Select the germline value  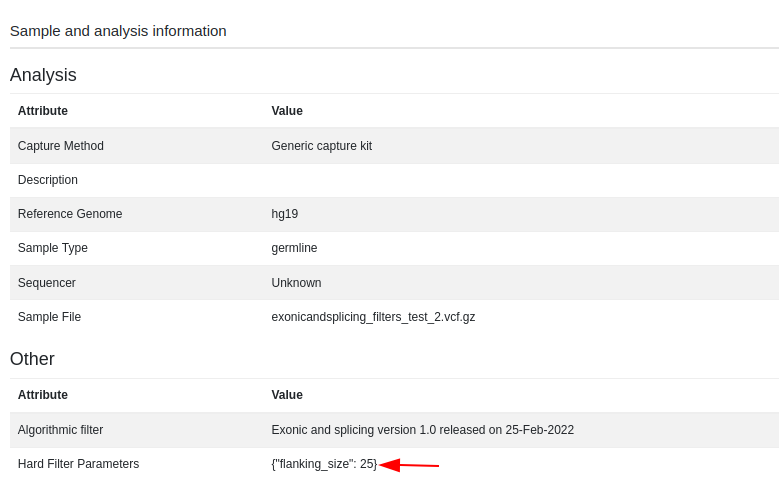(x=294, y=248)
